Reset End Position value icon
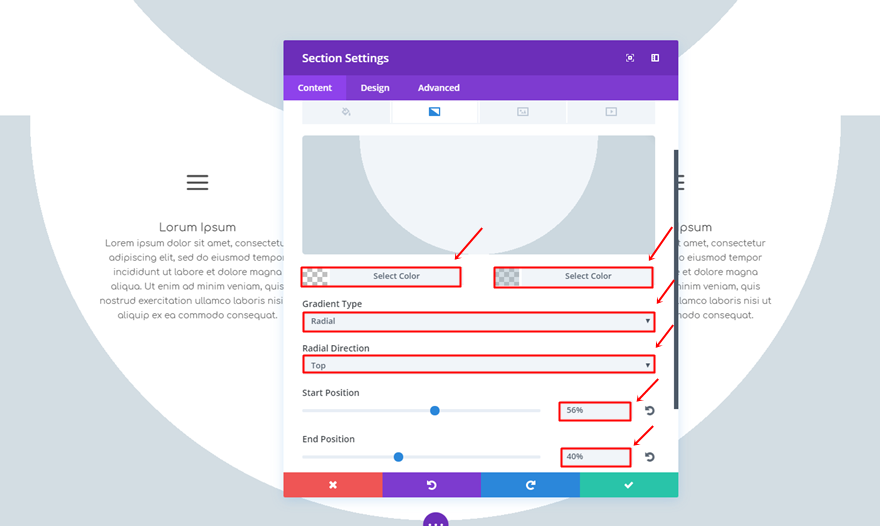The image size is (880, 526). coord(649,457)
